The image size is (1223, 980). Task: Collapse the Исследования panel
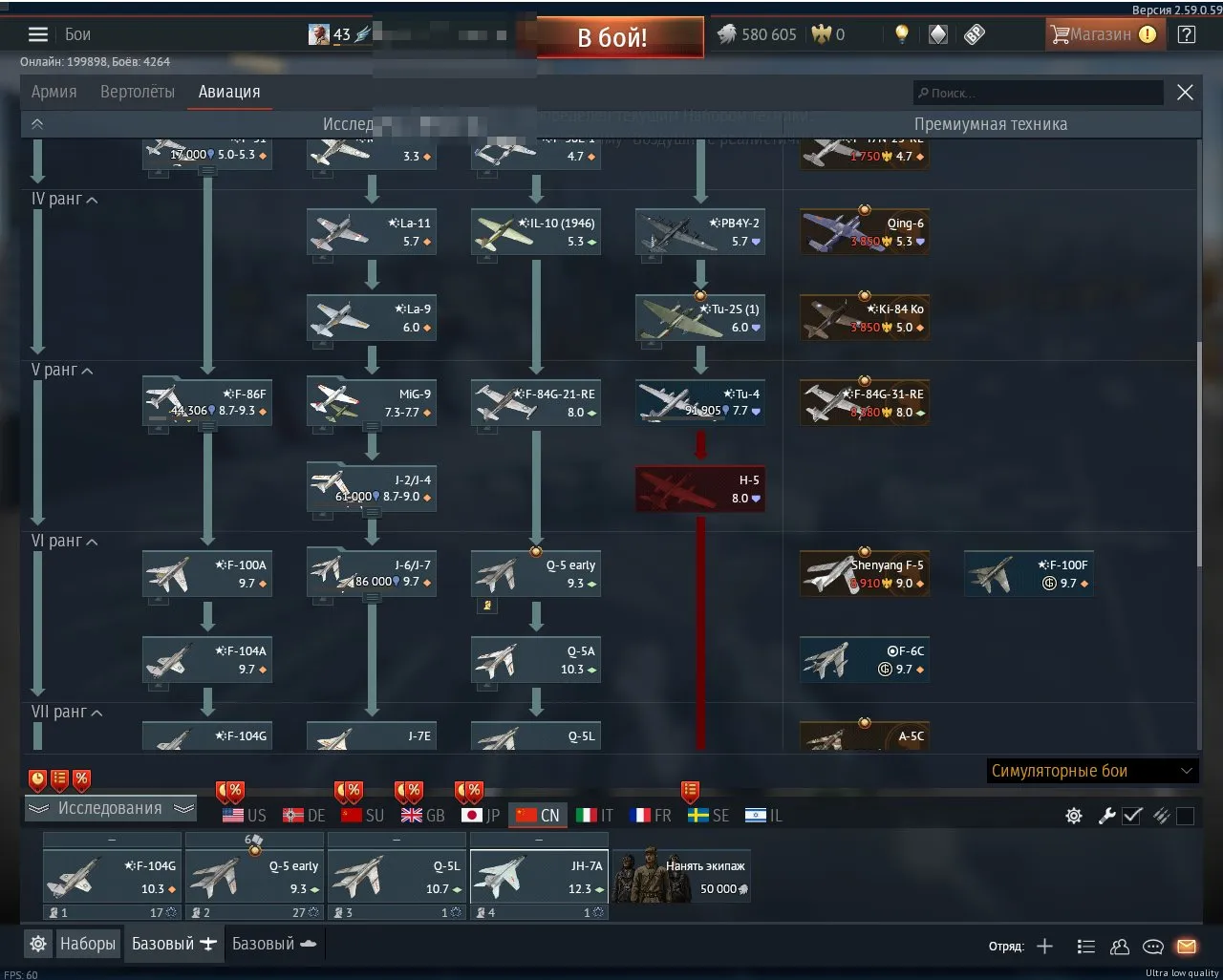point(111,809)
